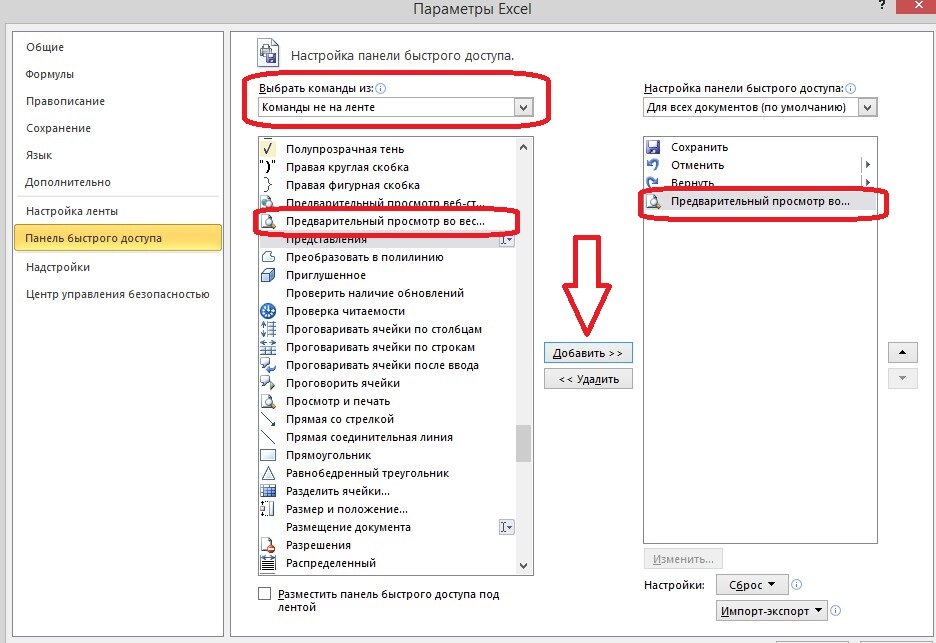Click the icon for Размер и положение…

268,509
